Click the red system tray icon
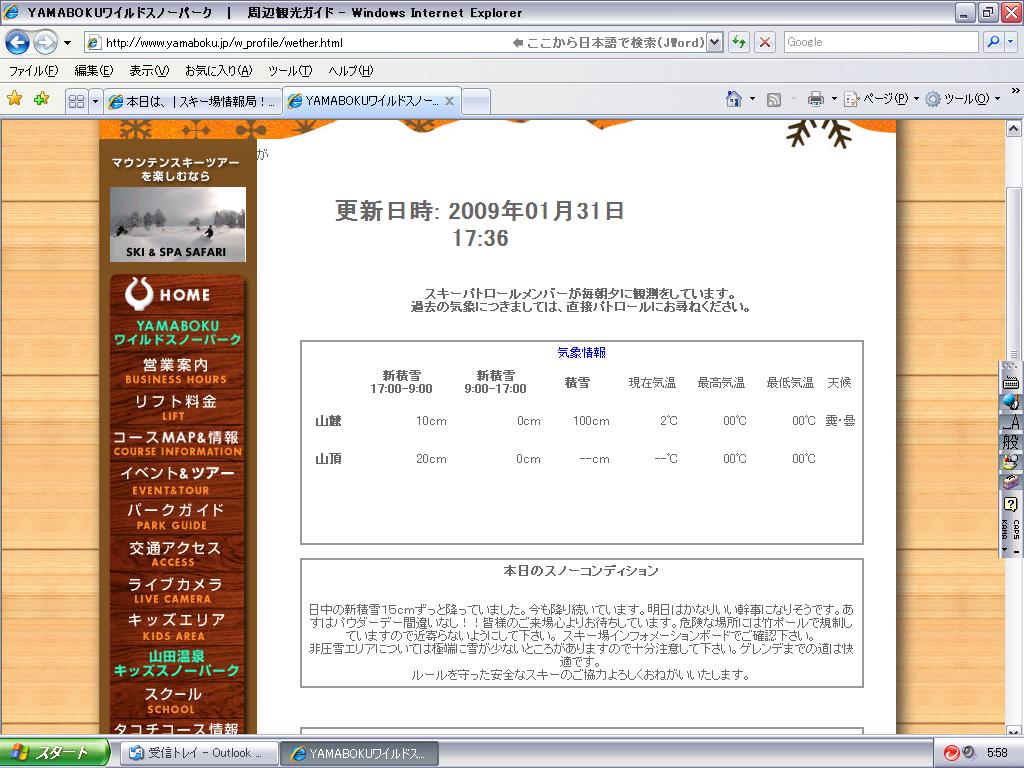The width and height of the screenshot is (1024, 768). click(x=952, y=753)
